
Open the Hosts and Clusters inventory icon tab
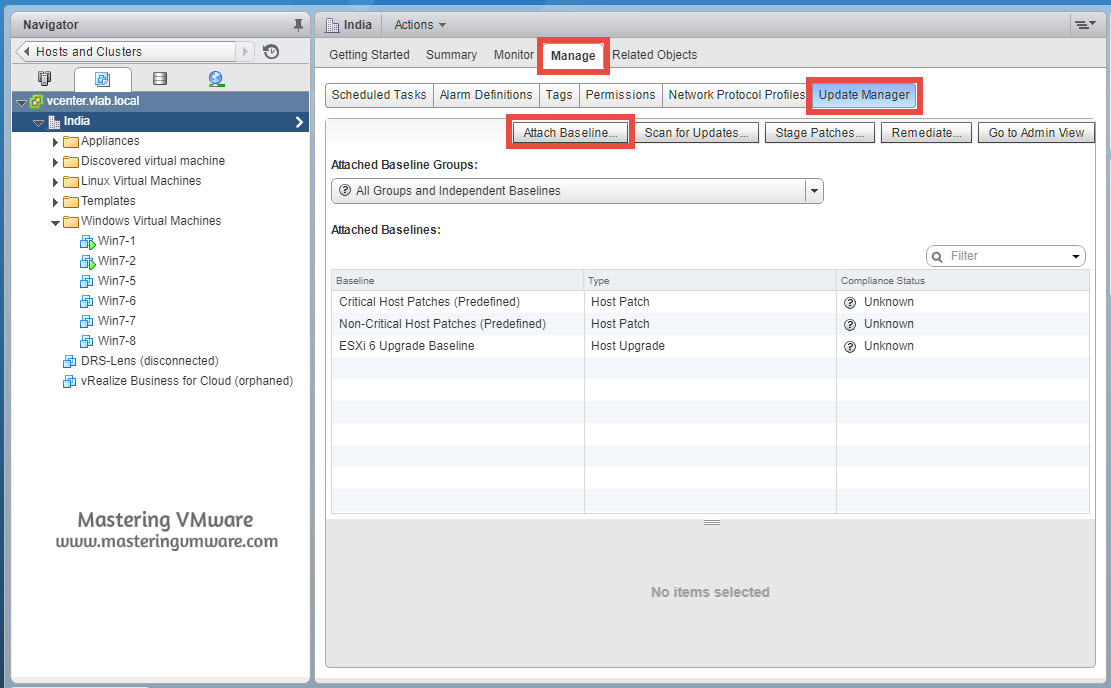(44, 79)
